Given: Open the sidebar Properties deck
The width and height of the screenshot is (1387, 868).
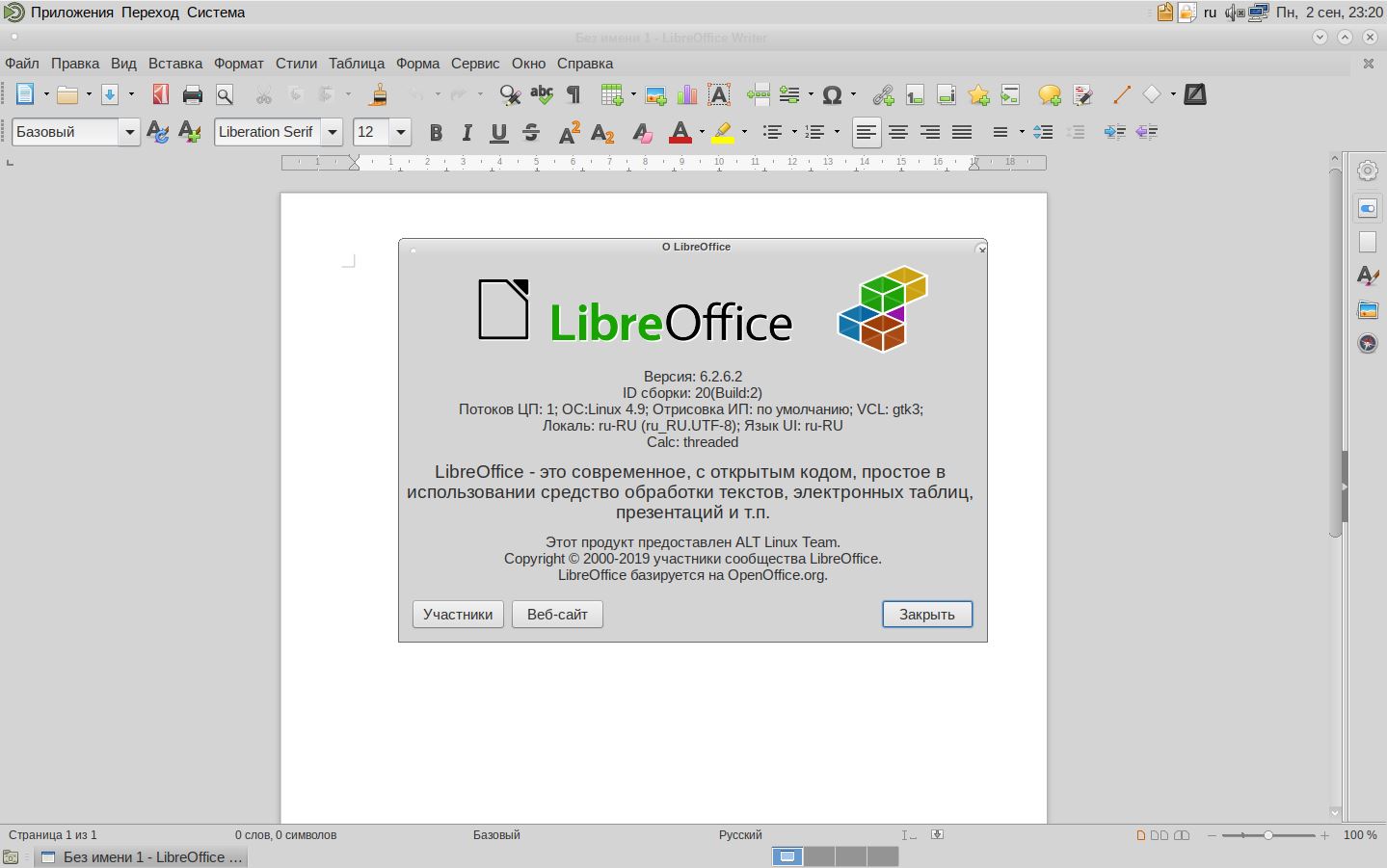Looking at the screenshot, I should point(1368,208).
